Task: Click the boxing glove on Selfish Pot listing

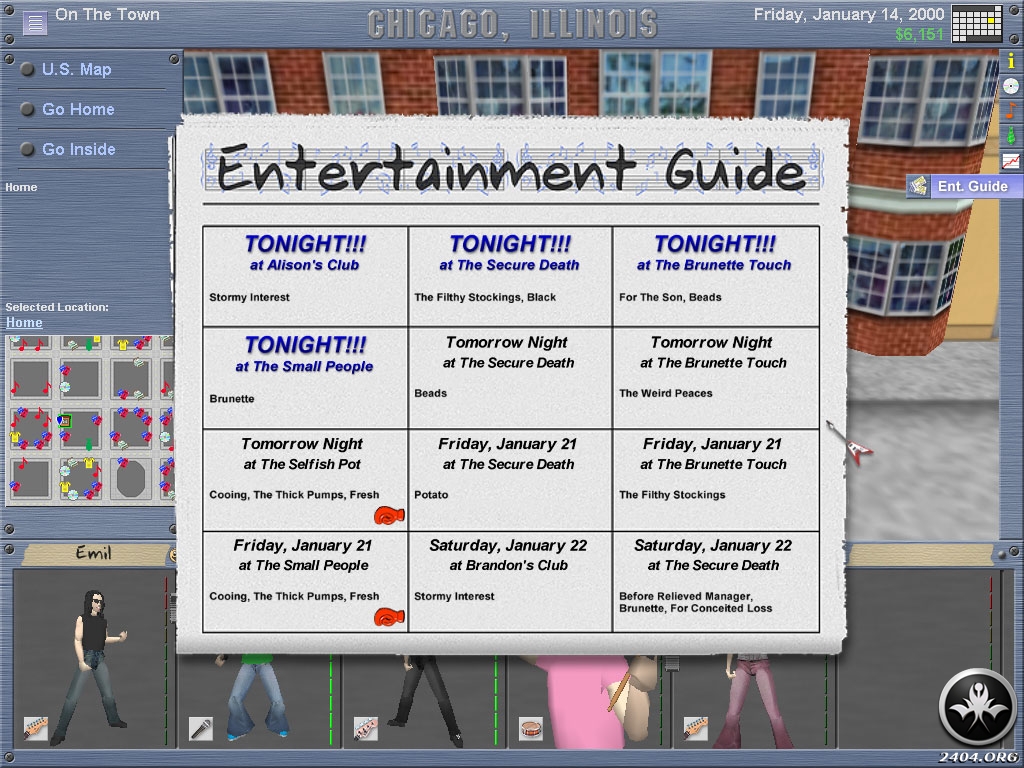Action: click(387, 516)
